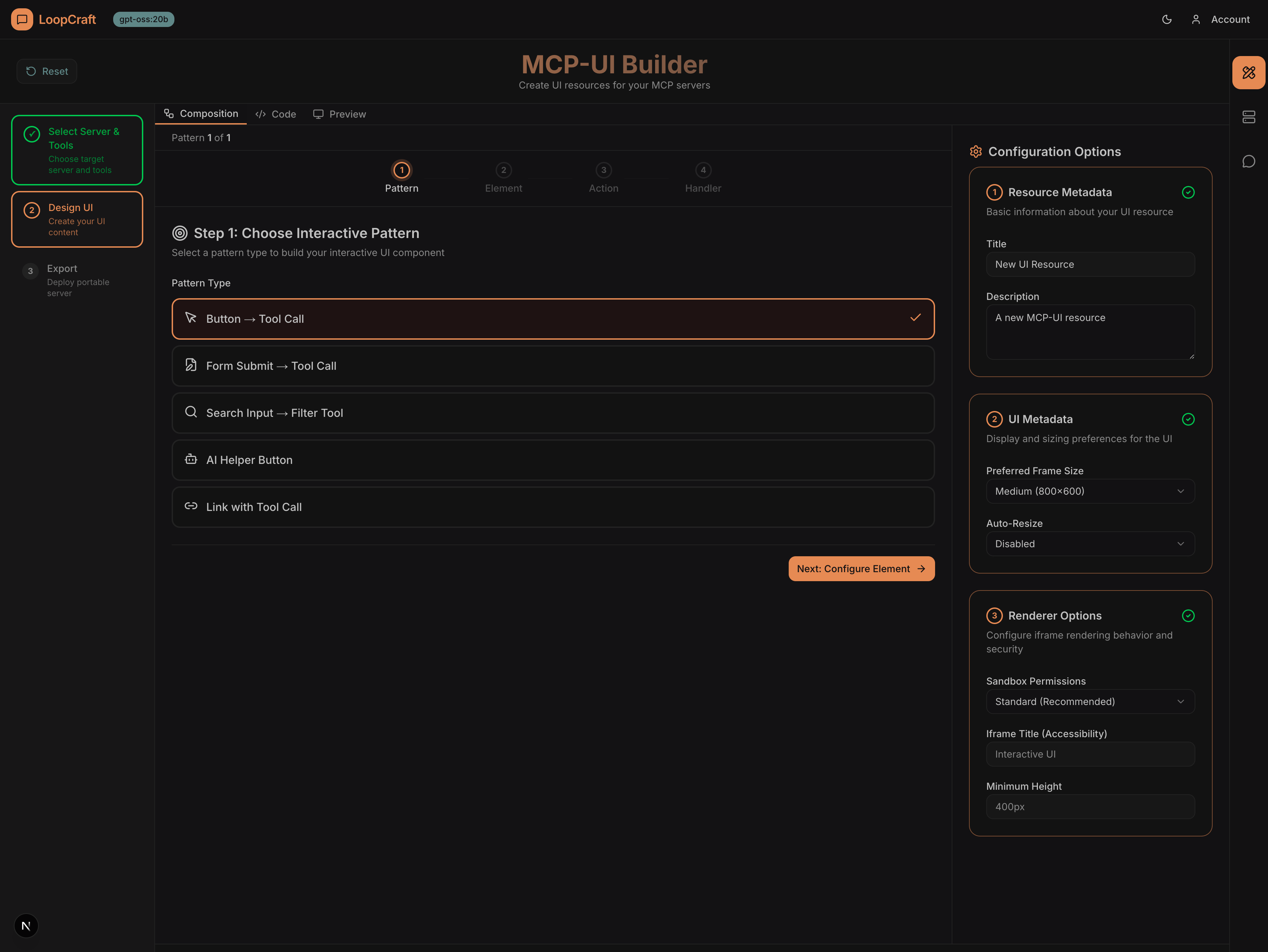Click the gpt-oss:20b model badge
1268x952 pixels.
pyautogui.click(x=143, y=19)
